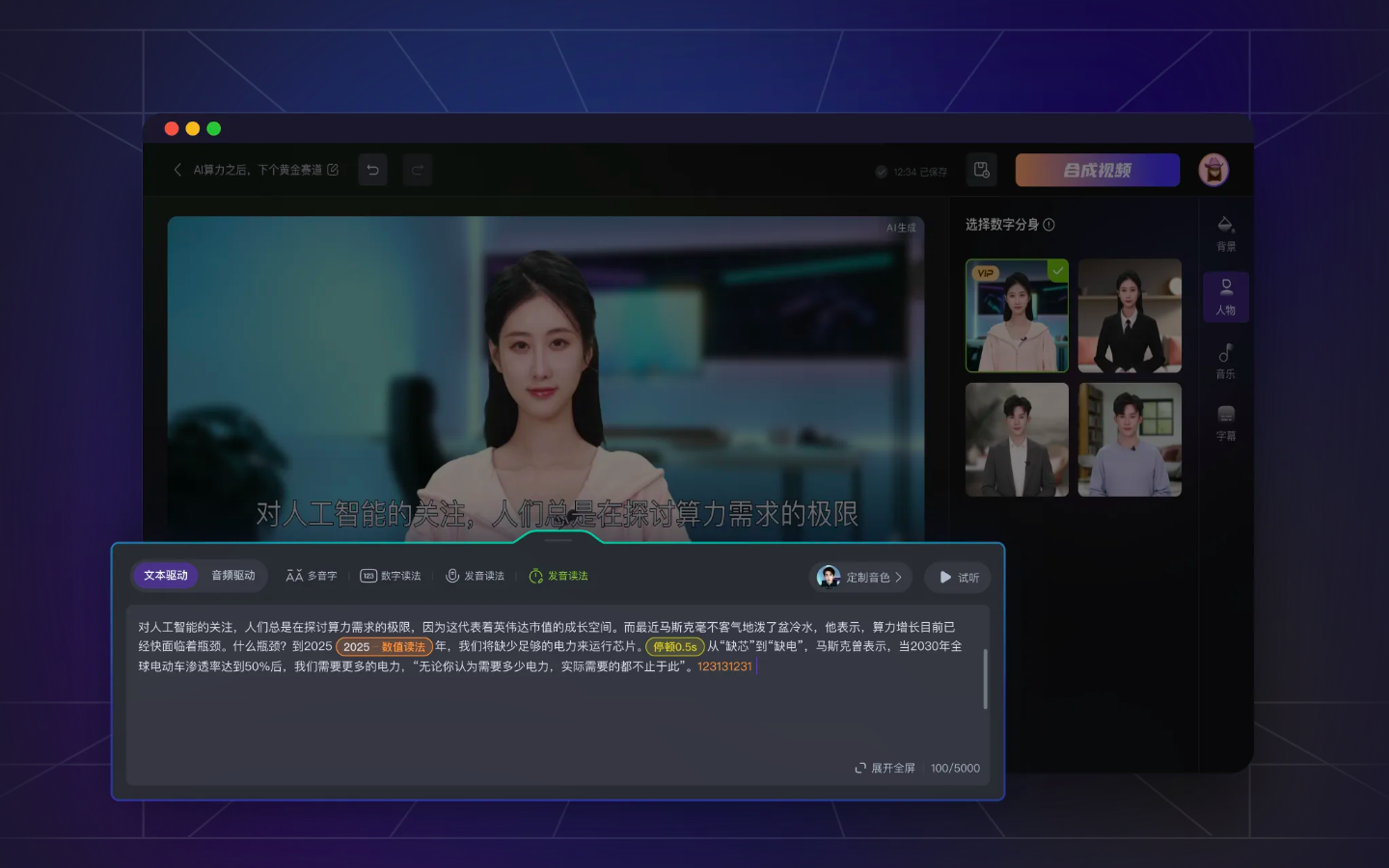Click the info icon next to 选择数字分身

(x=1049, y=225)
